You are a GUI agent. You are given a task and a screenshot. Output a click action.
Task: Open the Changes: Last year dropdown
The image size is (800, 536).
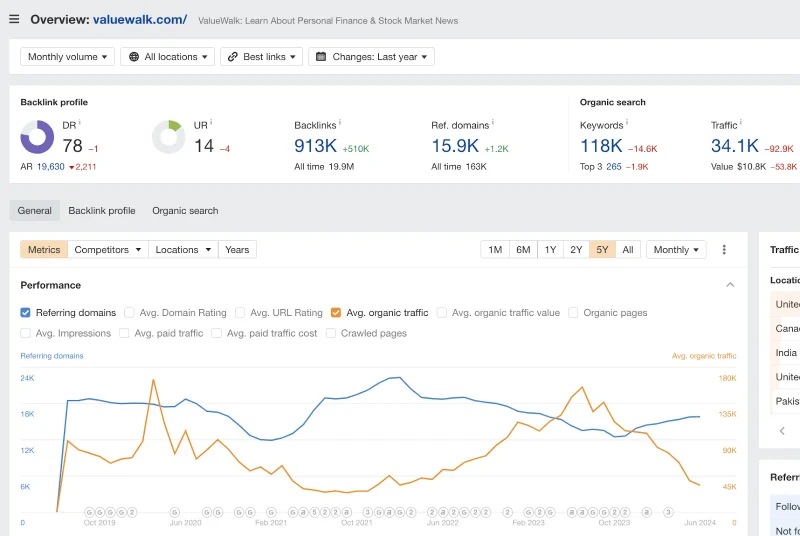[371, 57]
